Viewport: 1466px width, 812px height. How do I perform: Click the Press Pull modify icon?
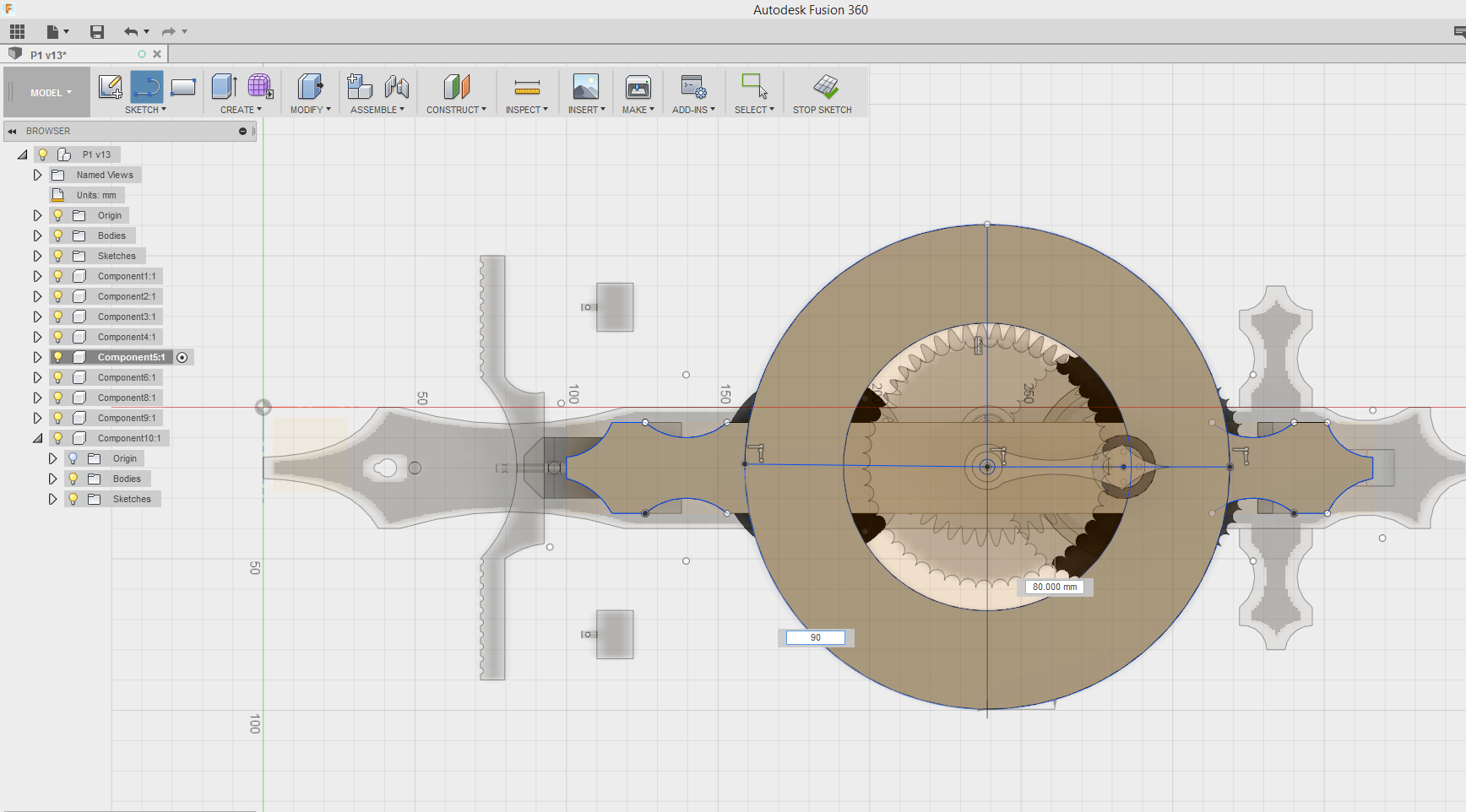(310, 86)
